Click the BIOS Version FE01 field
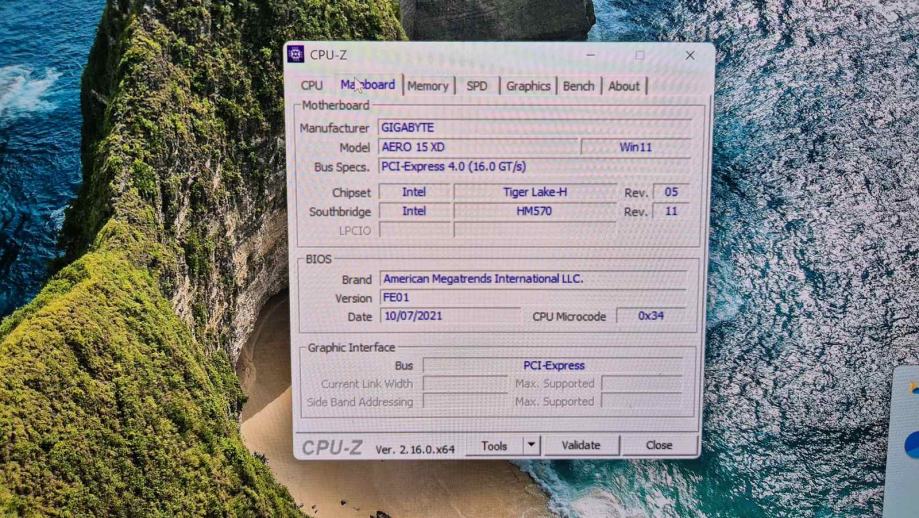The image size is (919, 518). pyautogui.click(x=533, y=298)
